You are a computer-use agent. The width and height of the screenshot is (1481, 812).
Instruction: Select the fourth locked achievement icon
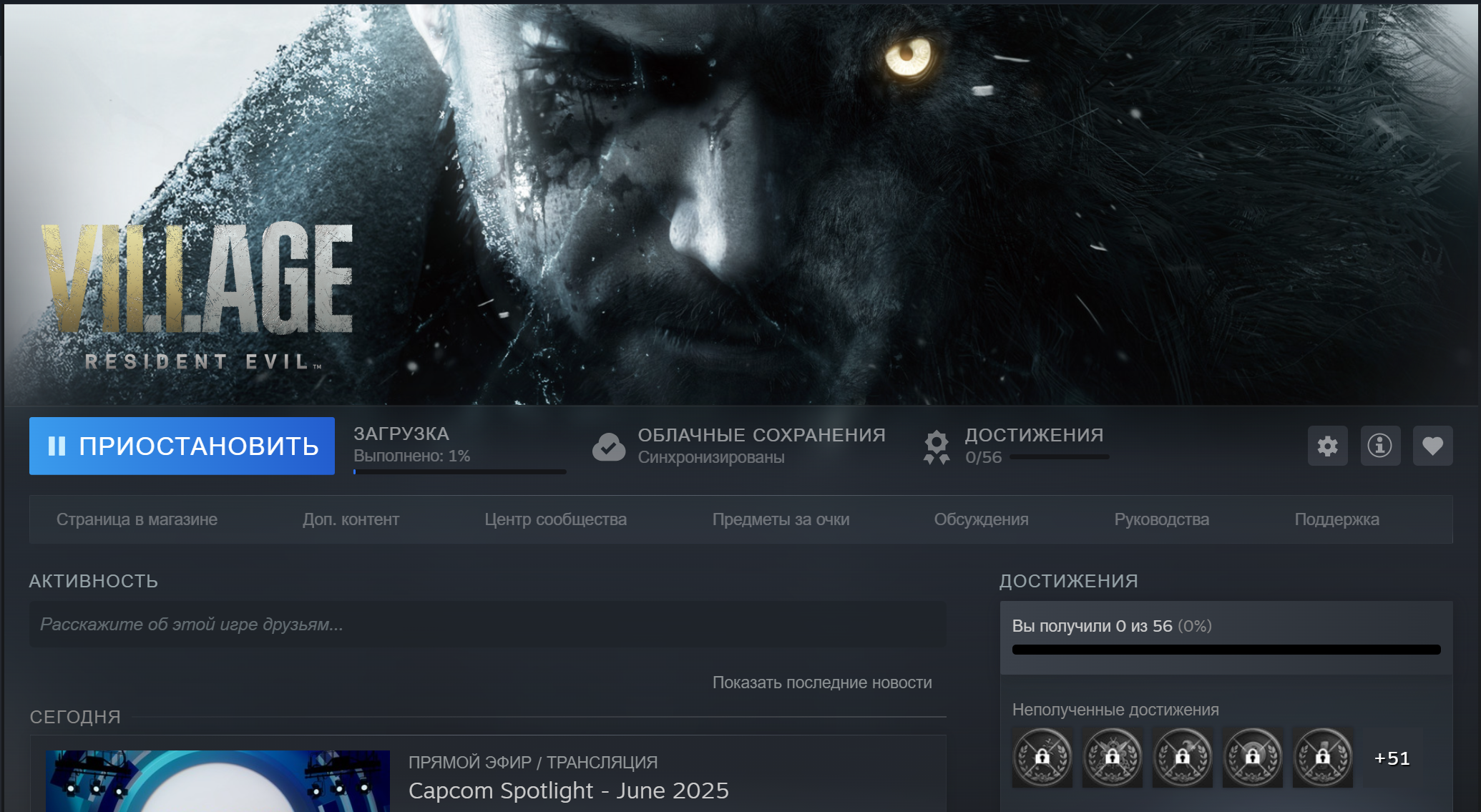pyautogui.click(x=1253, y=758)
